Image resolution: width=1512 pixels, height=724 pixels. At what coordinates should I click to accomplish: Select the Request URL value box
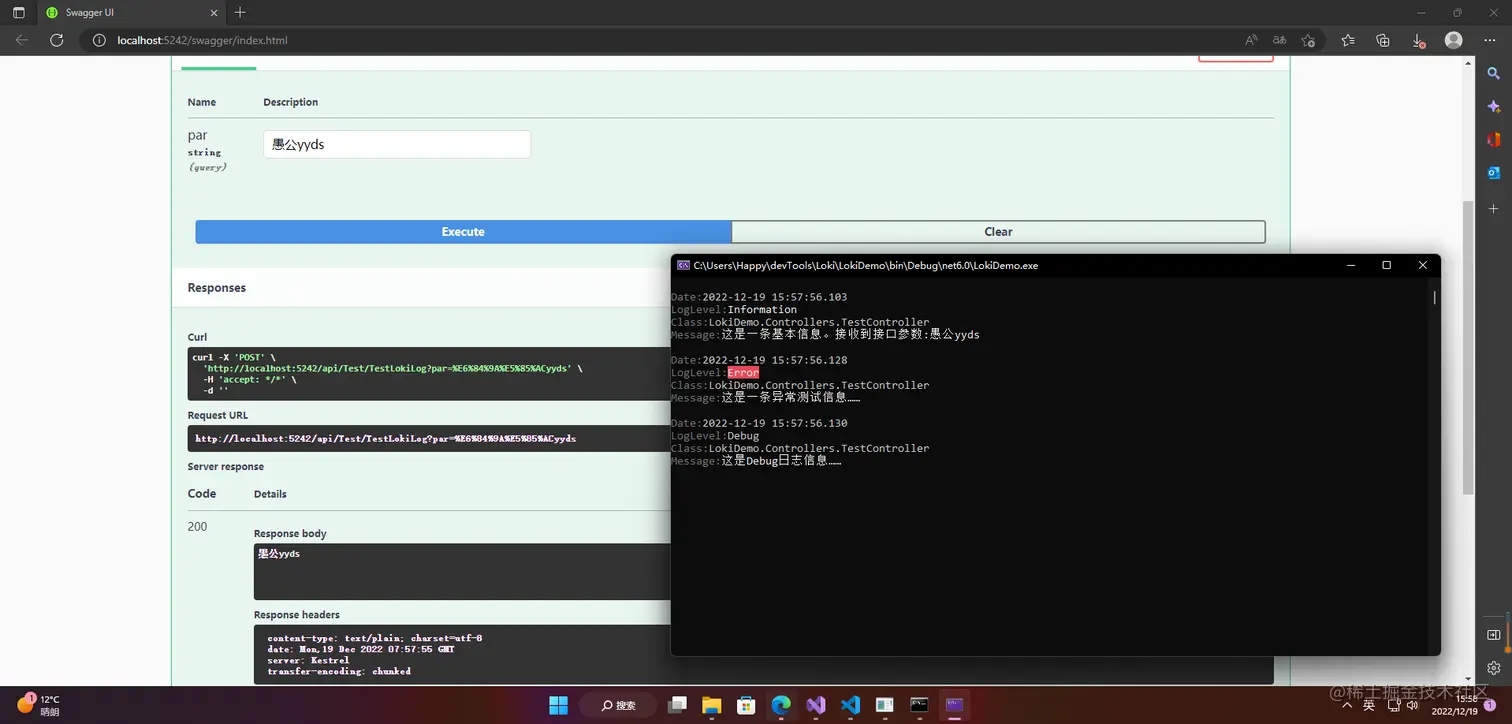click(430, 438)
